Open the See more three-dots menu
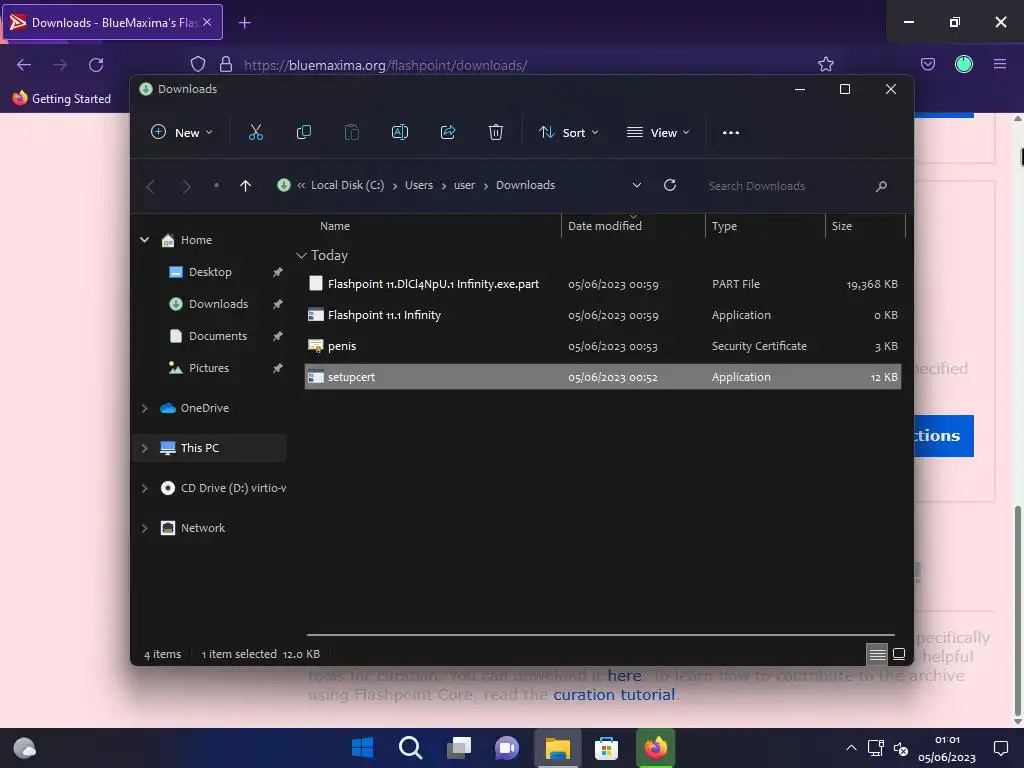The width and height of the screenshot is (1024, 768). click(x=731, y=133)
